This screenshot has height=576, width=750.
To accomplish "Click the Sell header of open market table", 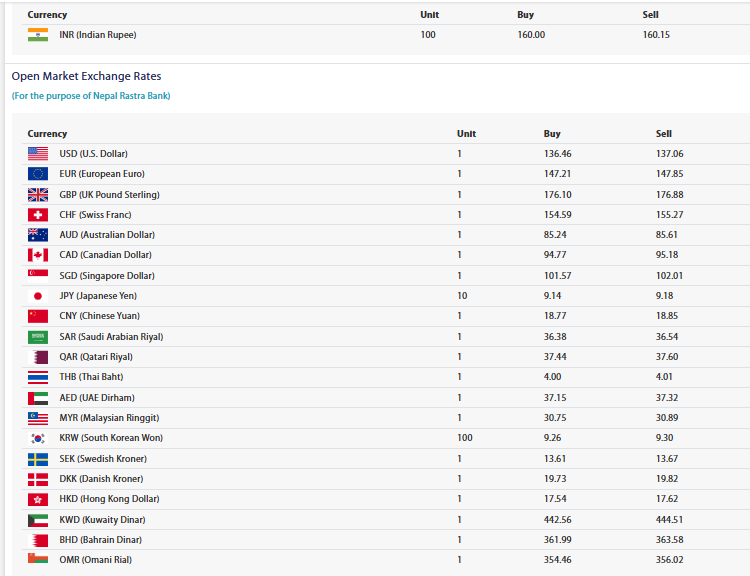I will click(664, 134).
